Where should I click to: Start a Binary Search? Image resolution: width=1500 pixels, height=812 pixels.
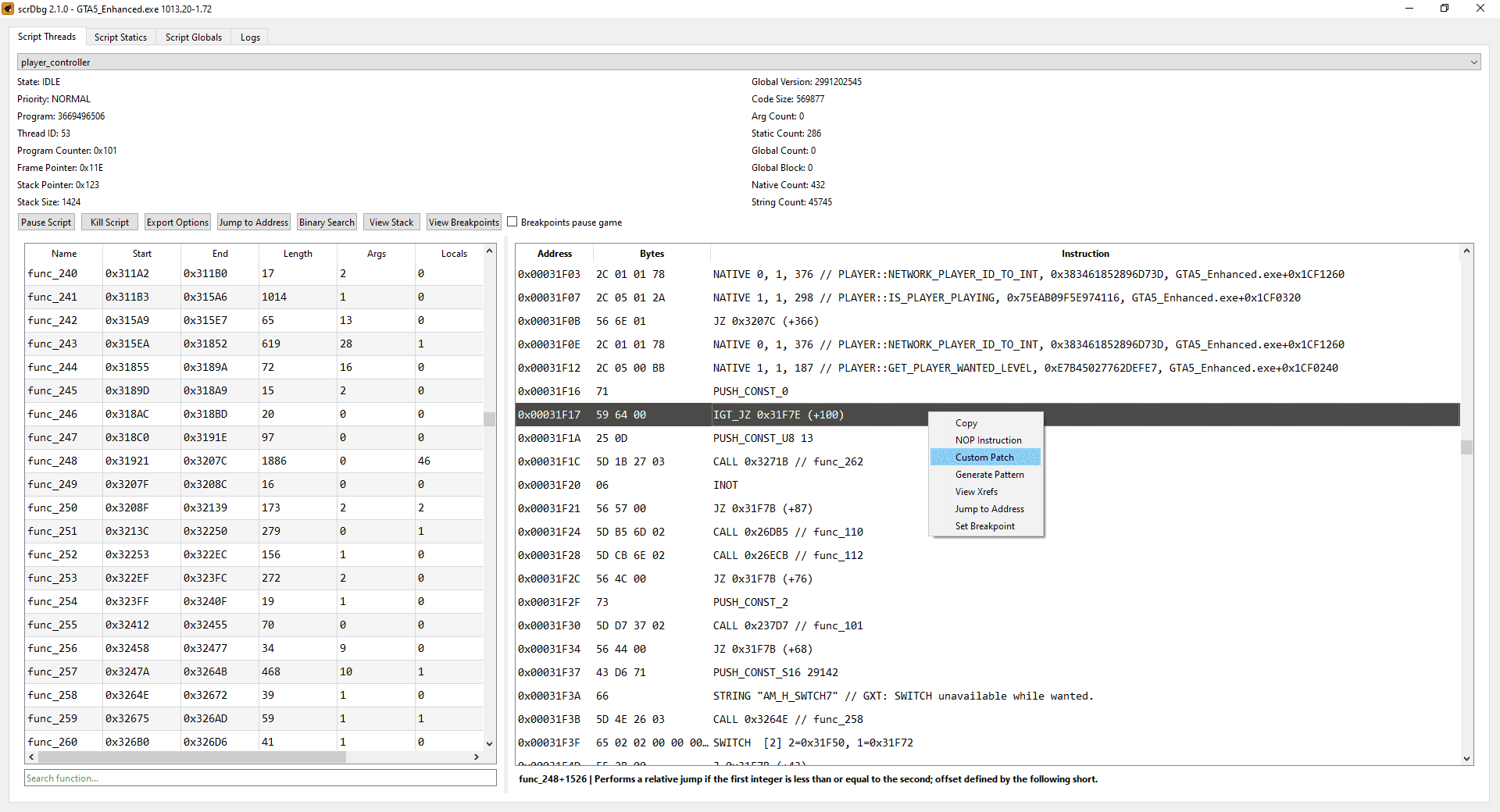[x=327, y=222]
